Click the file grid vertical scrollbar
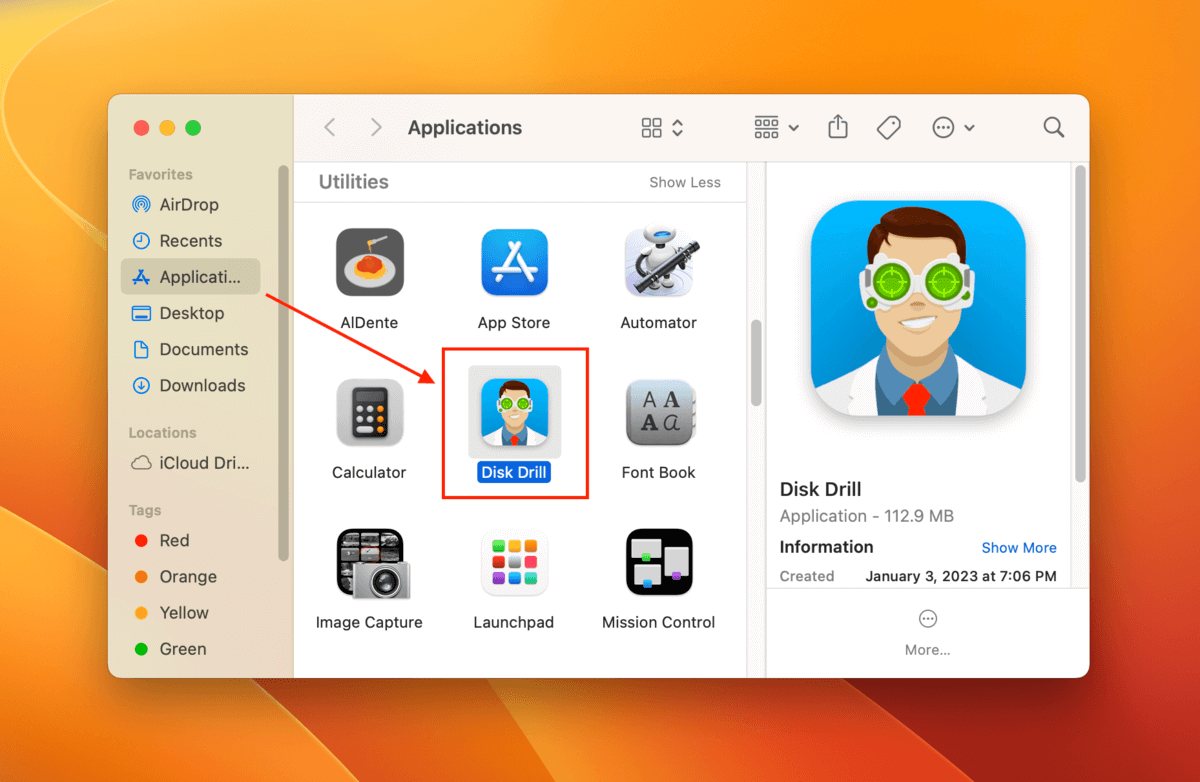The height and width of the screenshot is (782, 1200). pos(756,363)
